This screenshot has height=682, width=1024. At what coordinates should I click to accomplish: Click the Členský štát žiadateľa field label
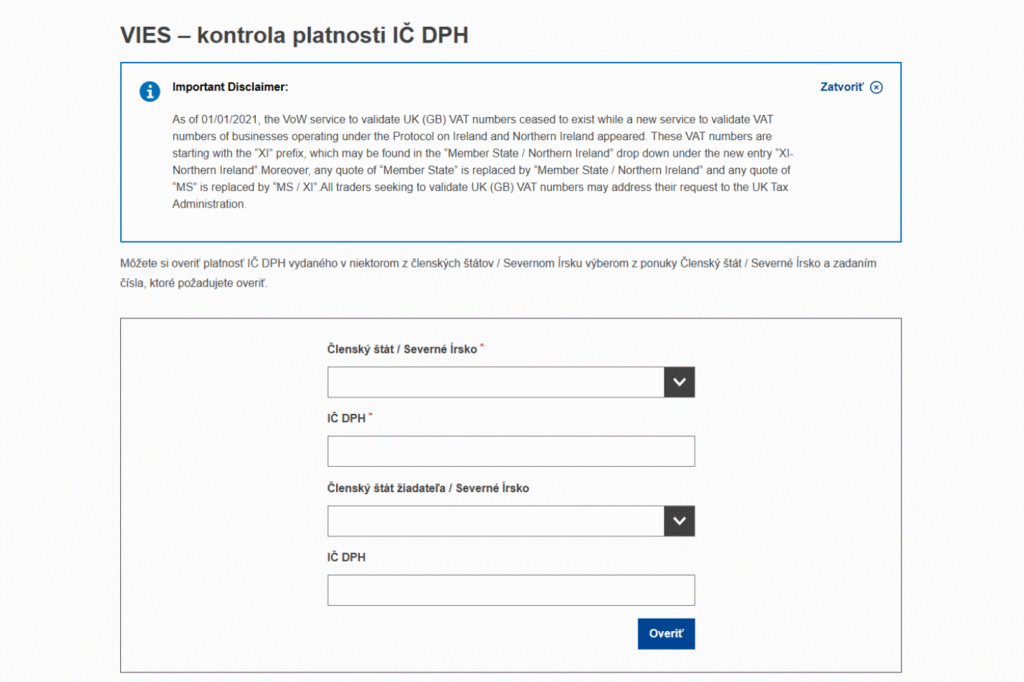(x=430, y=488)
